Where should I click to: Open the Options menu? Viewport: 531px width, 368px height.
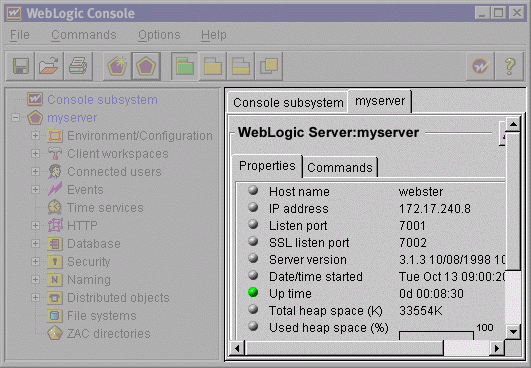click(x=159, y=35)
